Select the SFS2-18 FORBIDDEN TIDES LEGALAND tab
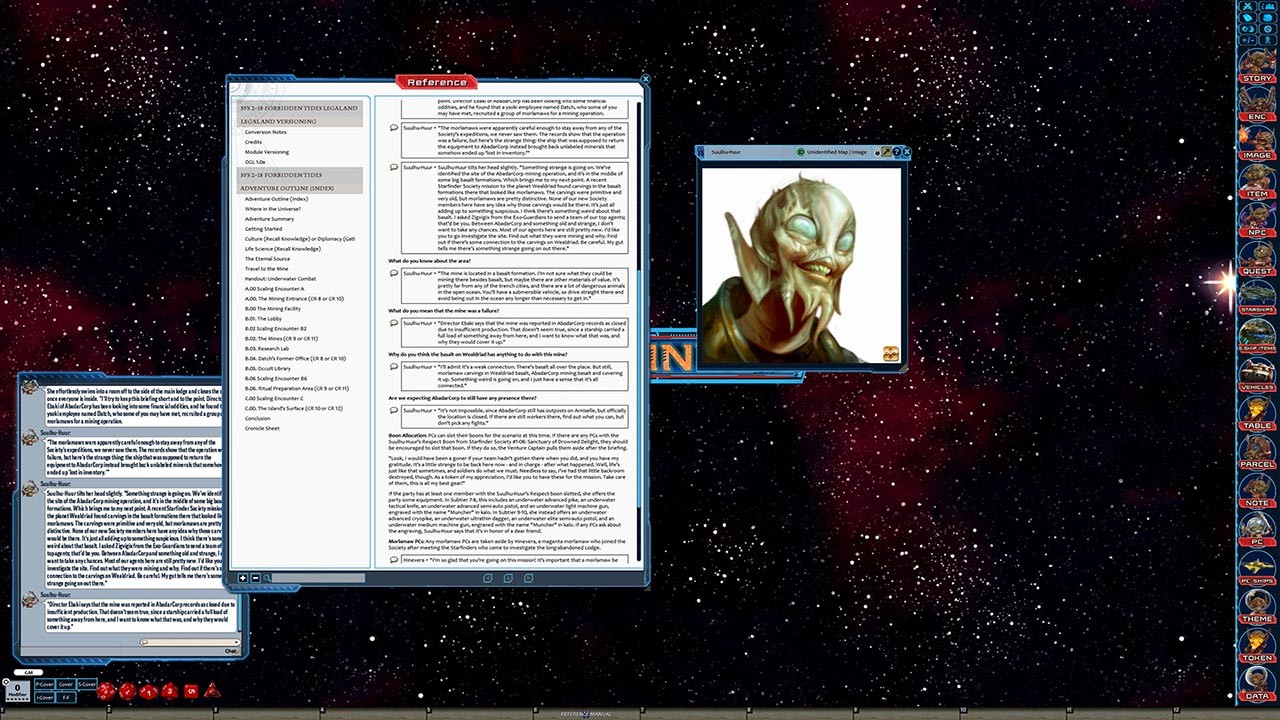The image size is (1280, 720). coord(297,110)
